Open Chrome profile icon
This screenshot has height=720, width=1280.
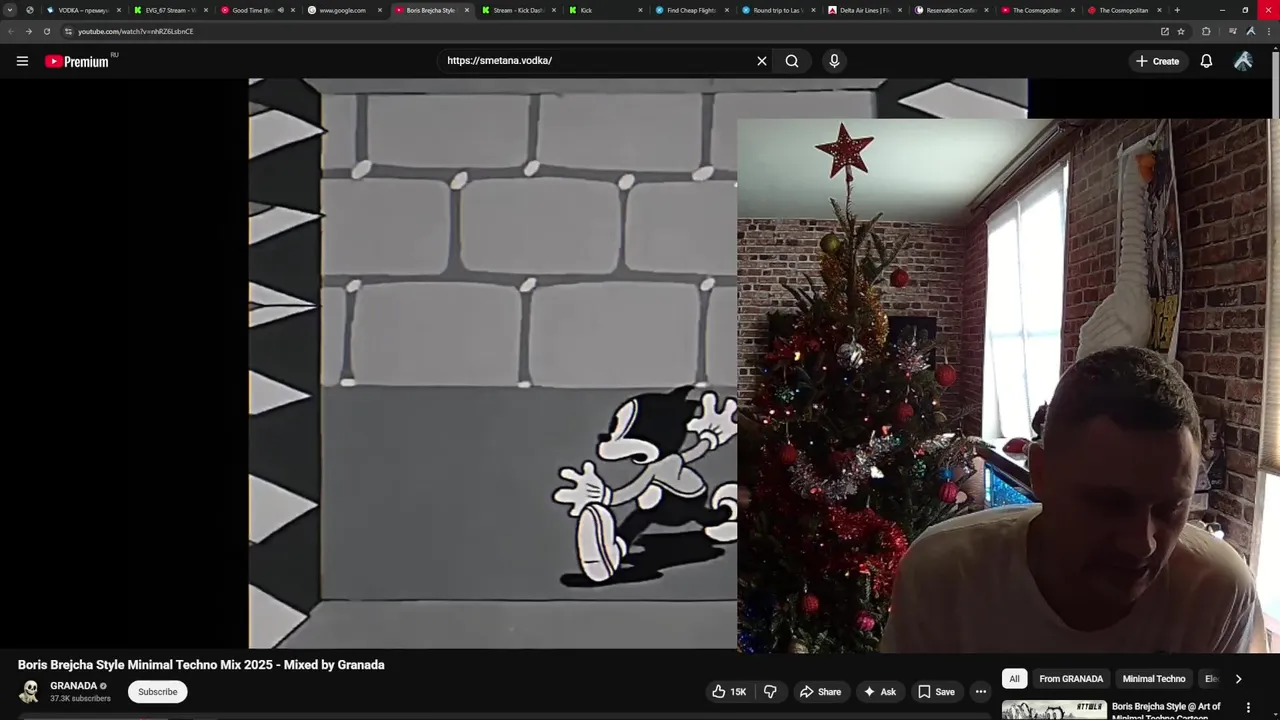click(1250, 31)
